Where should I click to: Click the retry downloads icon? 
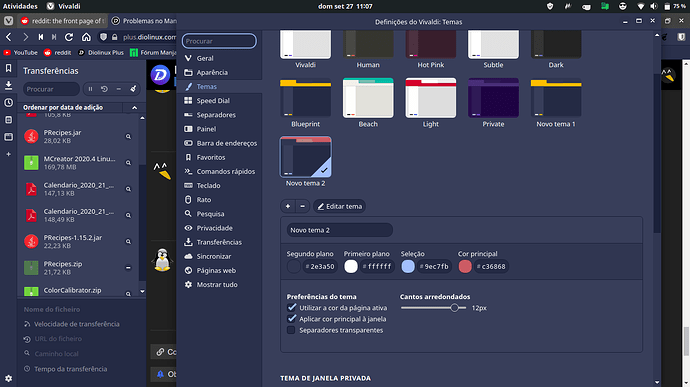tap(104, 89)
